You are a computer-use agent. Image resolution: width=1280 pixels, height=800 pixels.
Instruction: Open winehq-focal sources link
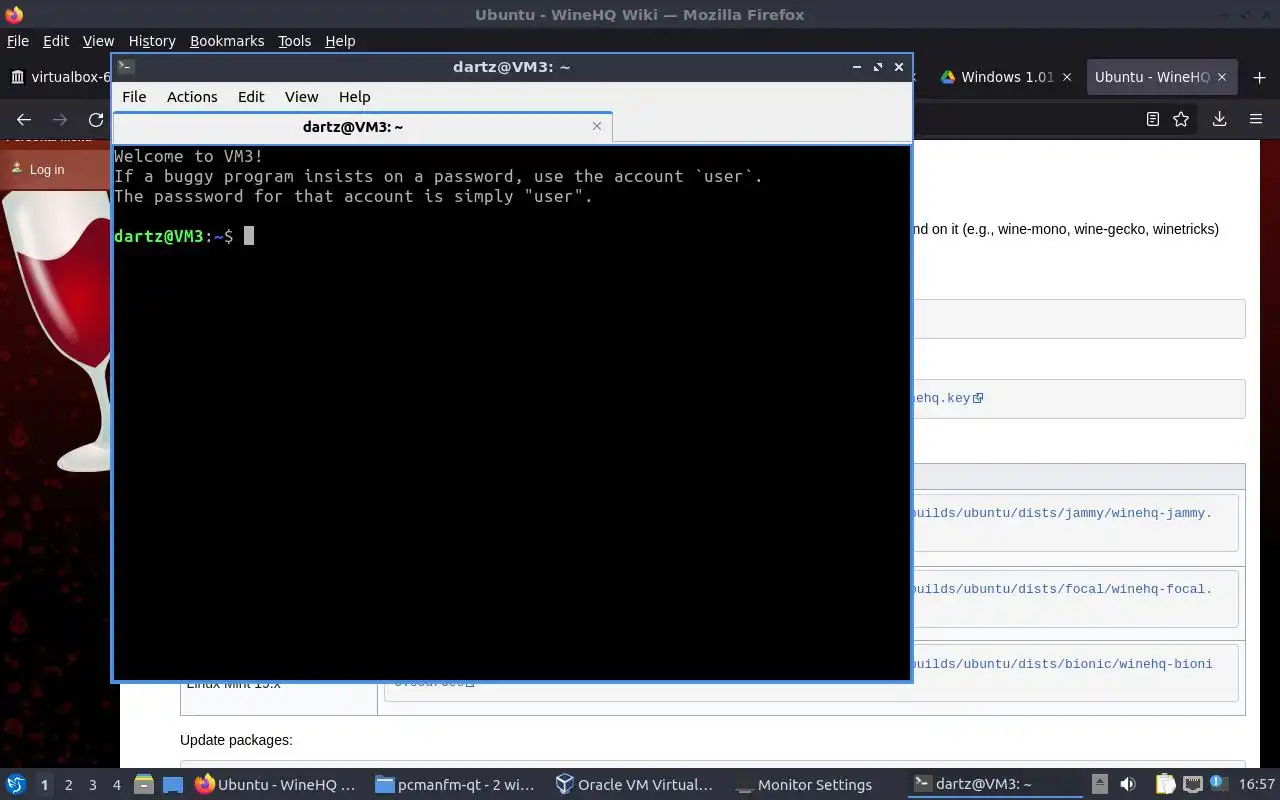click(1062, 589)
